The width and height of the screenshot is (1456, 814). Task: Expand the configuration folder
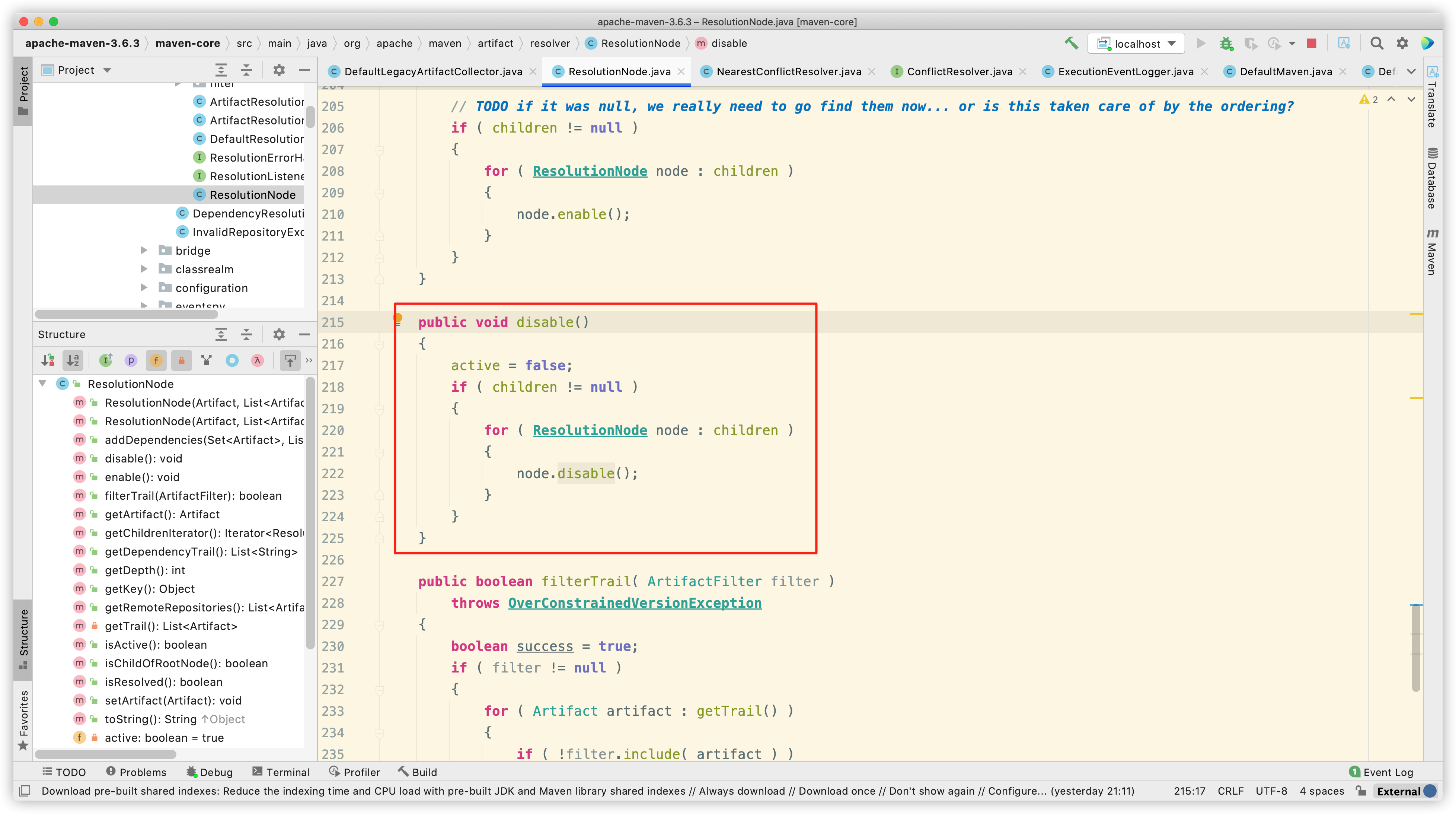(144, 288)
